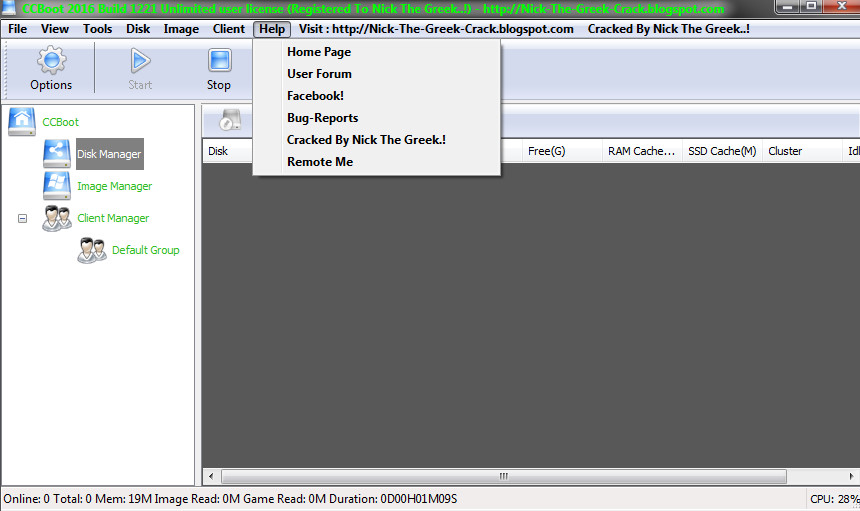Close the CCBoot window
Image resolution: width=860 pixels, height=511 pixels.
(842, 7)
